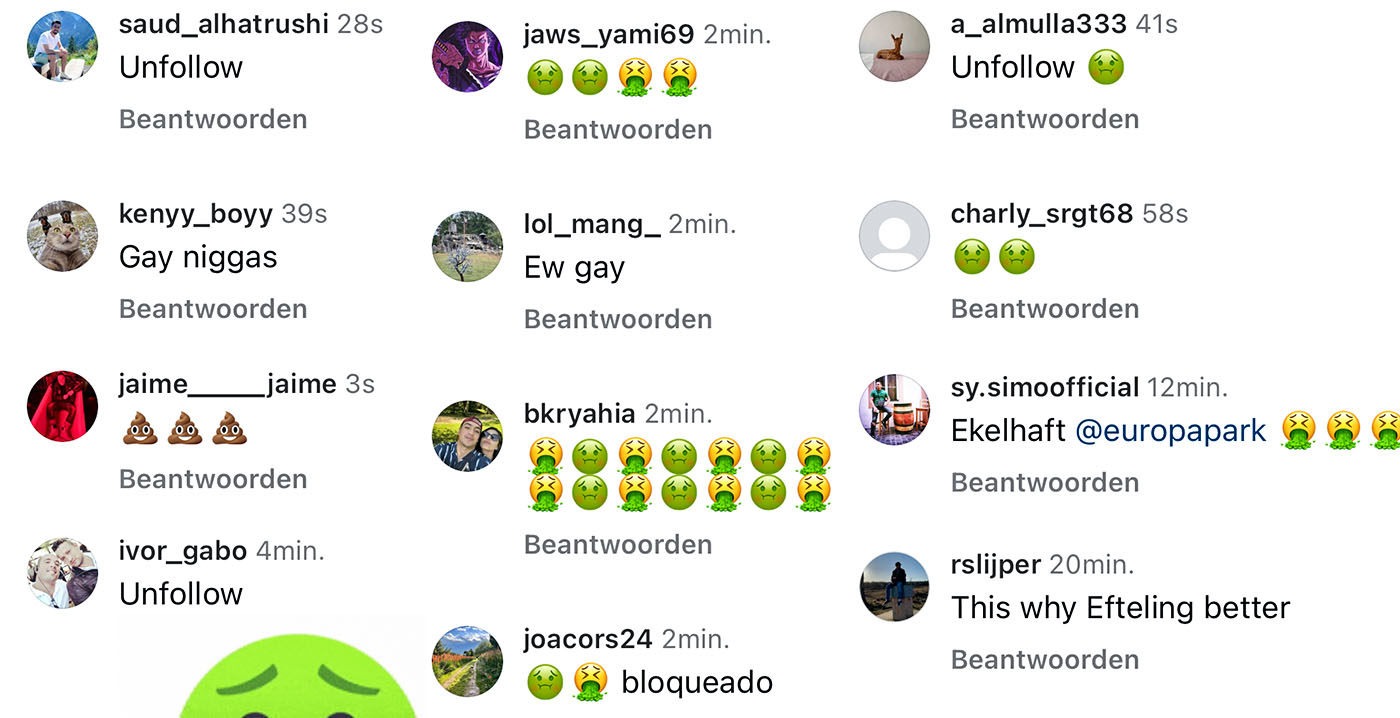Screen dimensions: 1400x718
Task: Open the jaws_yami69 username link
Action: coord(609,35)
